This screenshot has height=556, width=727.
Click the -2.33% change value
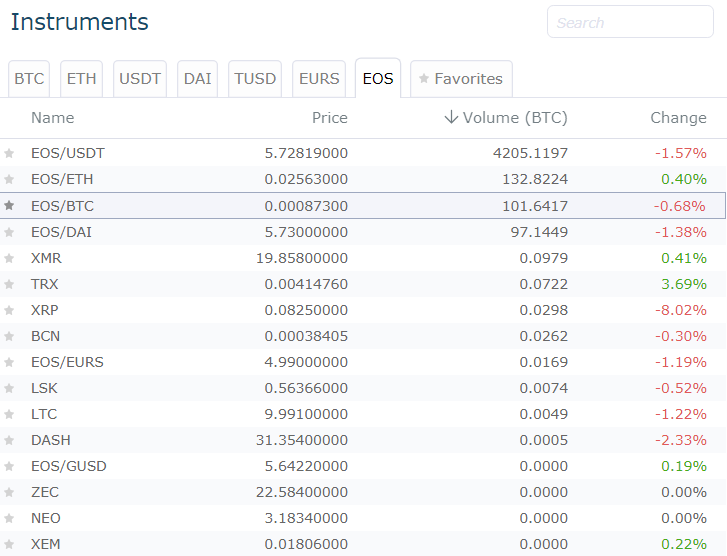tap(681, 440)
